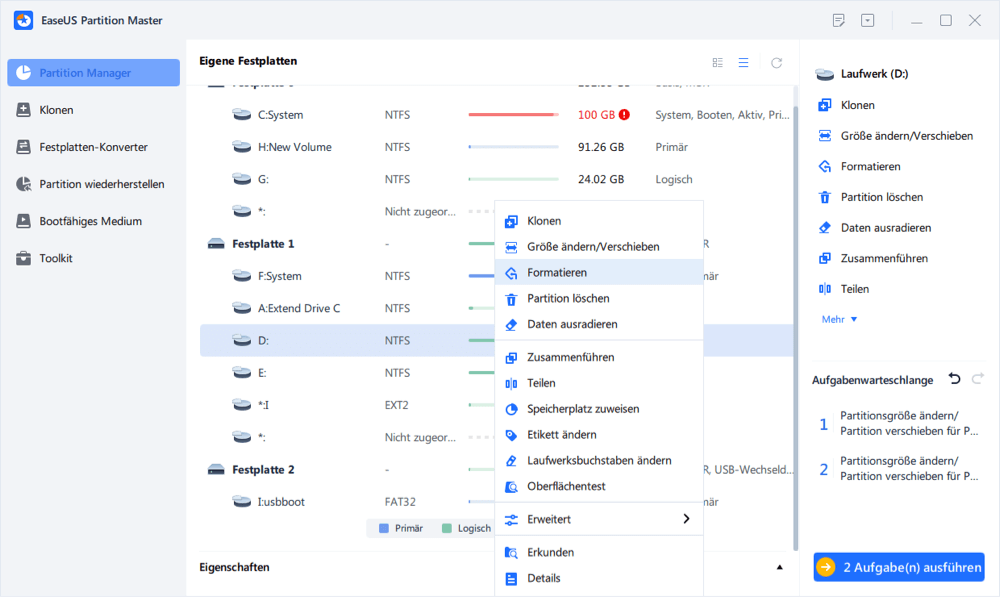Choose Zusammenführen in context menu
The width and height of the screenshot is (1000, 597).
pos(599,357)
